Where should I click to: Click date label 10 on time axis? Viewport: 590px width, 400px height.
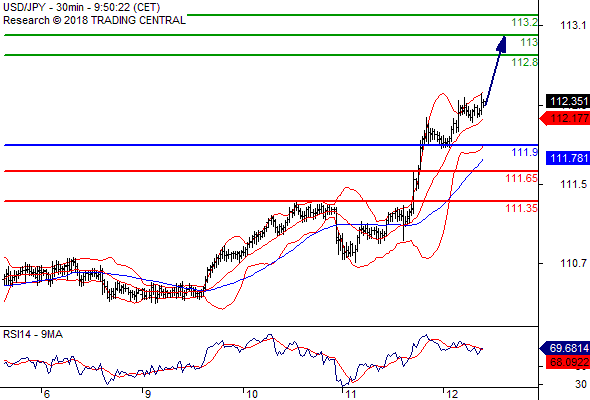[x=252, y=394]
